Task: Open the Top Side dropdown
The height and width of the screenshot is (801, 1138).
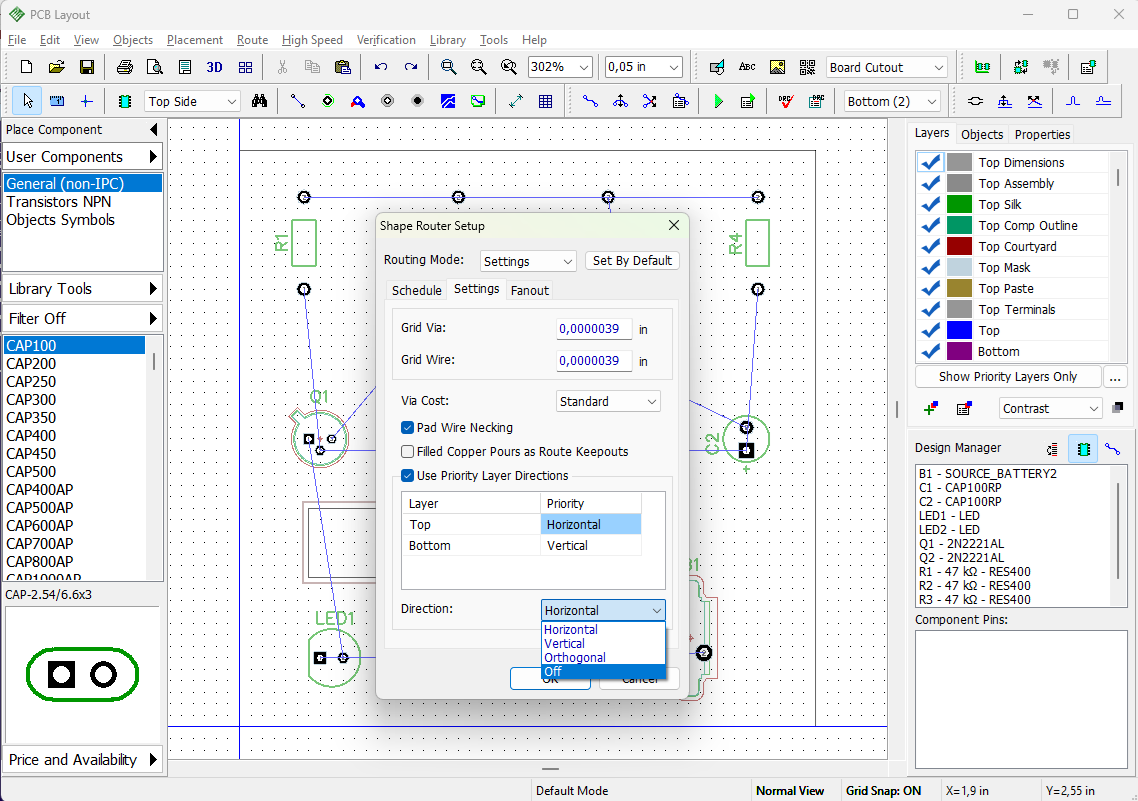Action: click(192, 102)
